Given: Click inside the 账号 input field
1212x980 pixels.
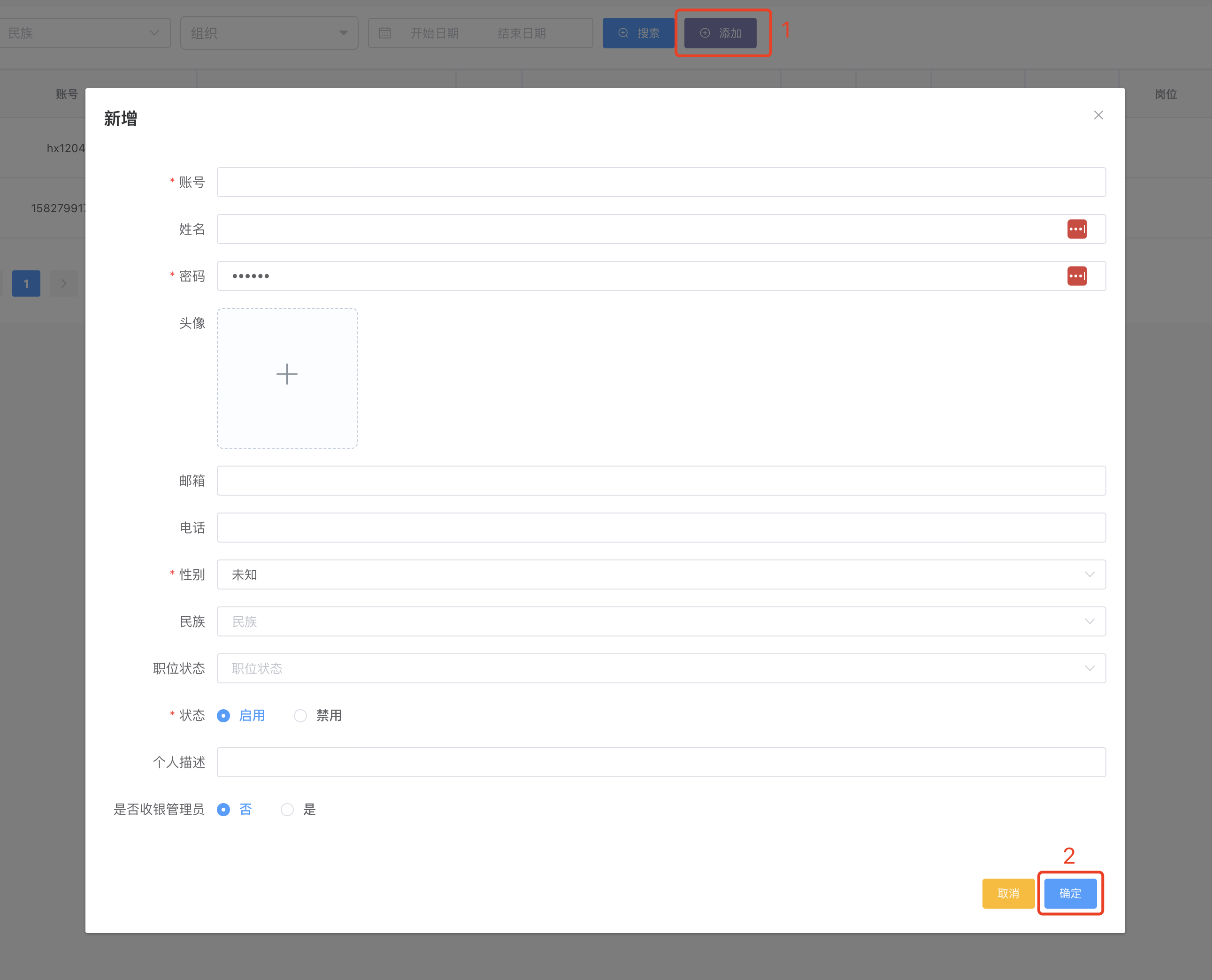Looking at the screenshot, I should (x=660, y=182).
